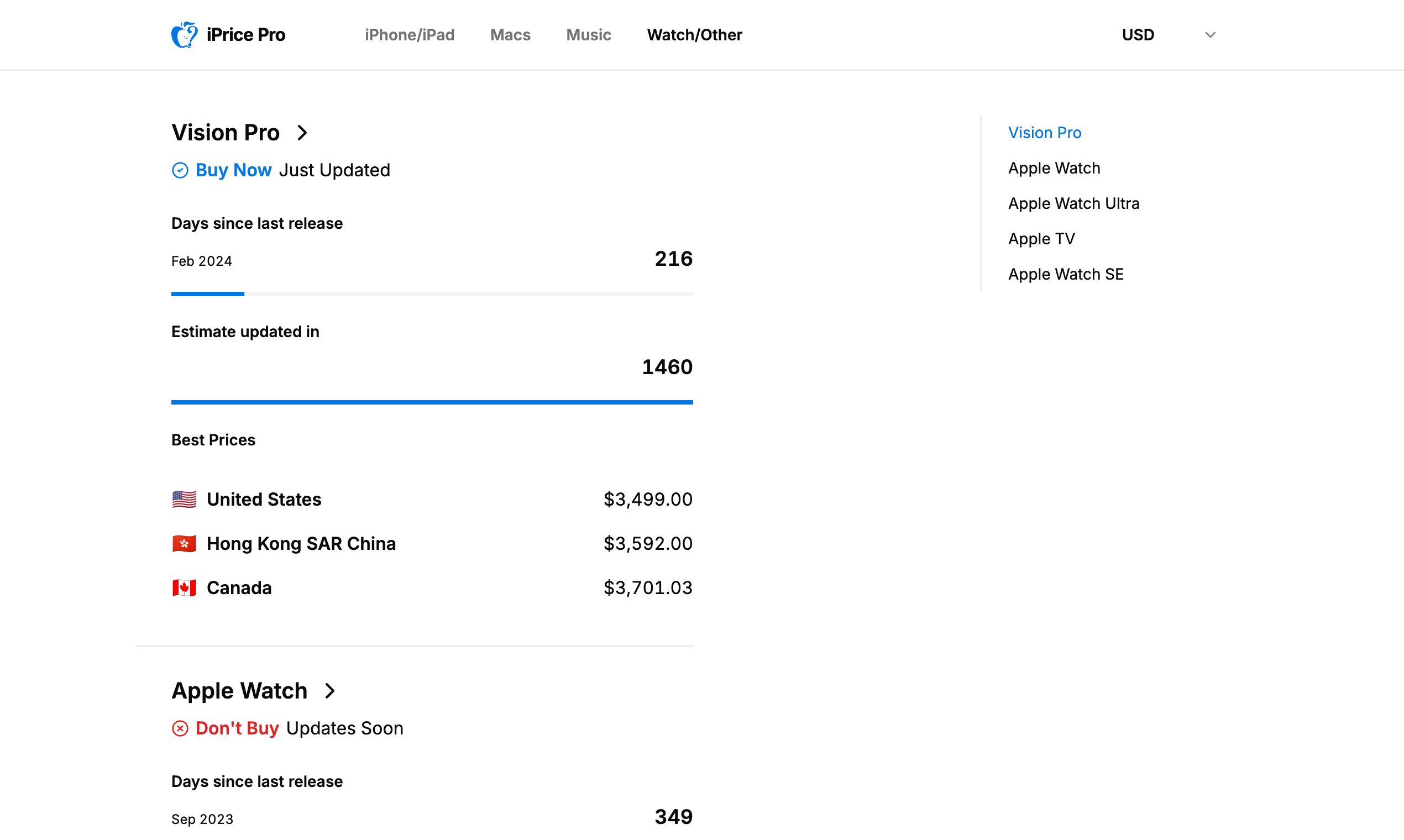The height and width of the screenshot is (840, 1404).
Task: Click the Estimate updated in label
Action: click(245, 332)
